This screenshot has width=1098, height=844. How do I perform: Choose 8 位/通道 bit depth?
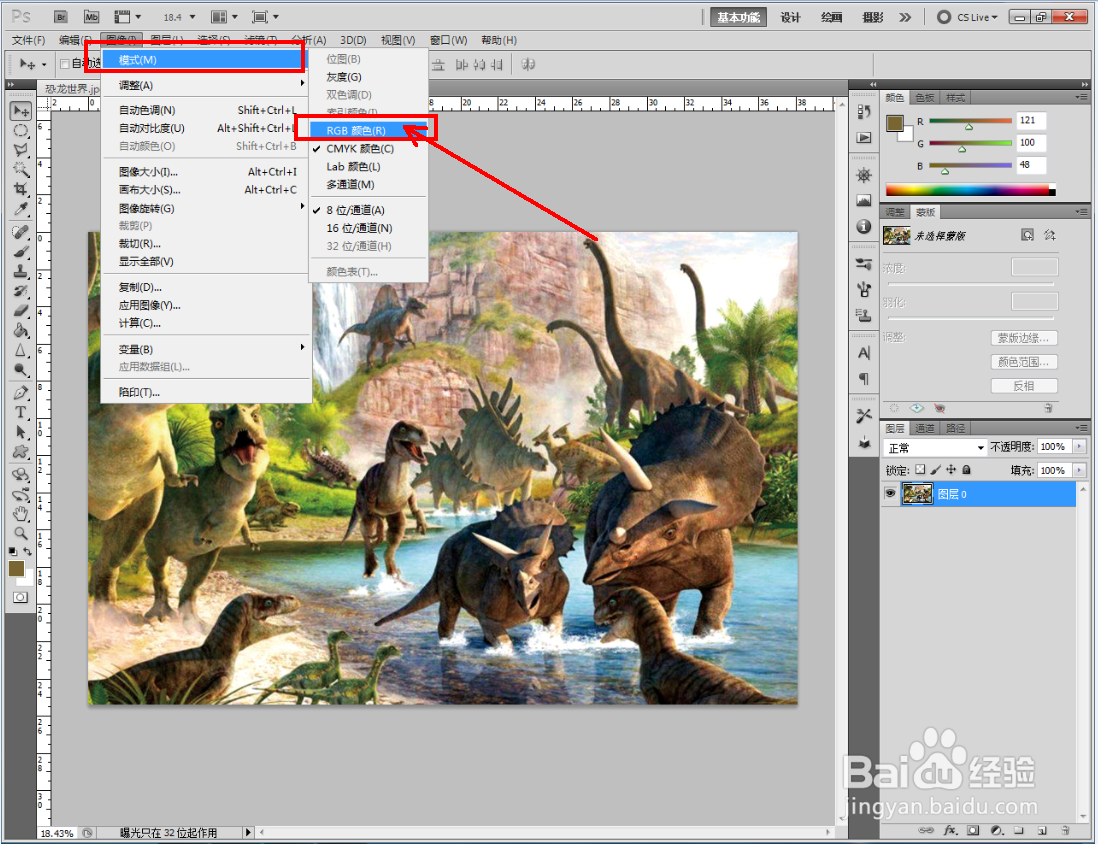[x=368, y=210]
